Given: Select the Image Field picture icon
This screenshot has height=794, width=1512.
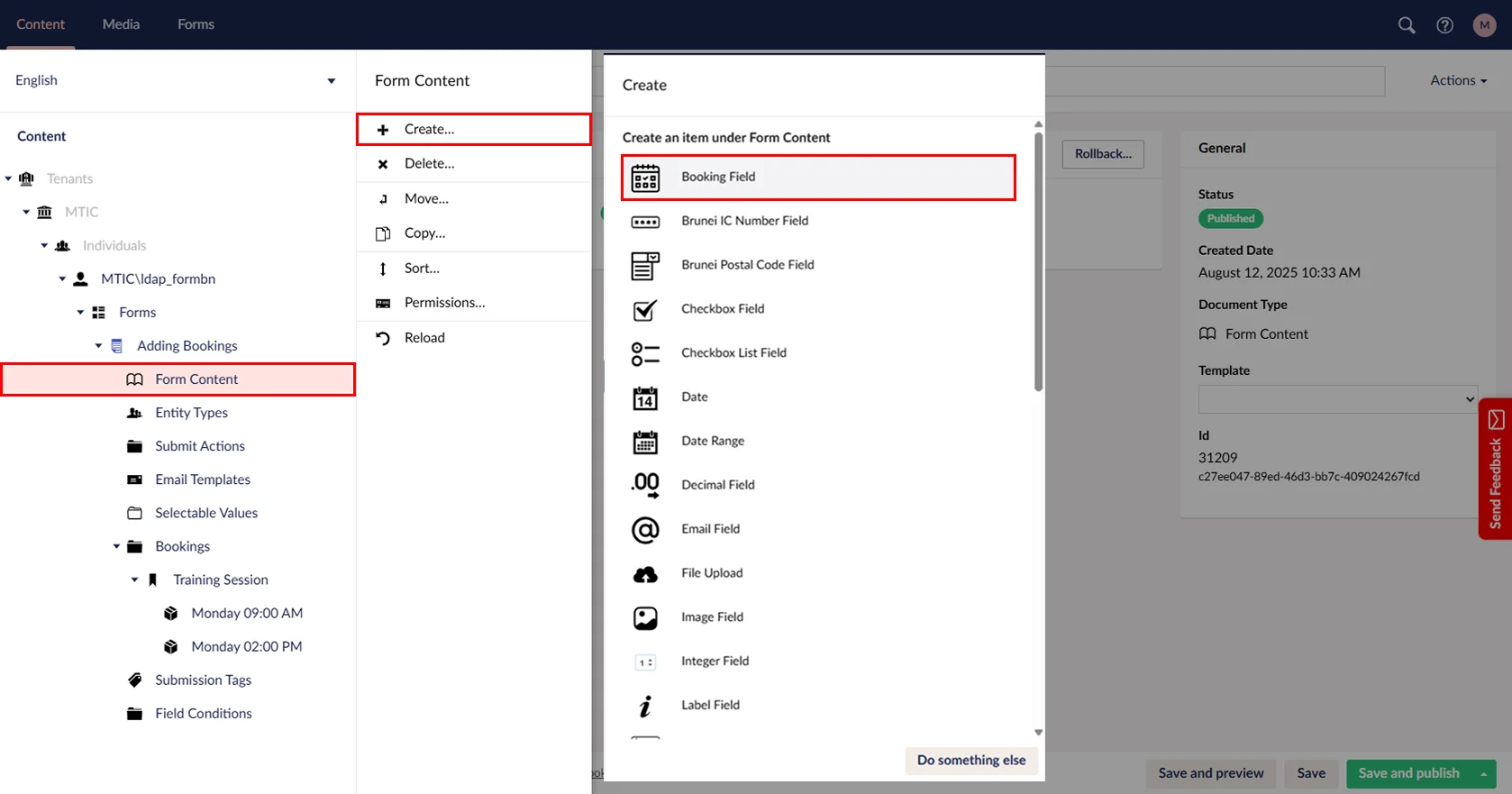Looking at the screenshot, I should pyautogui.click(x=645, y=618).
